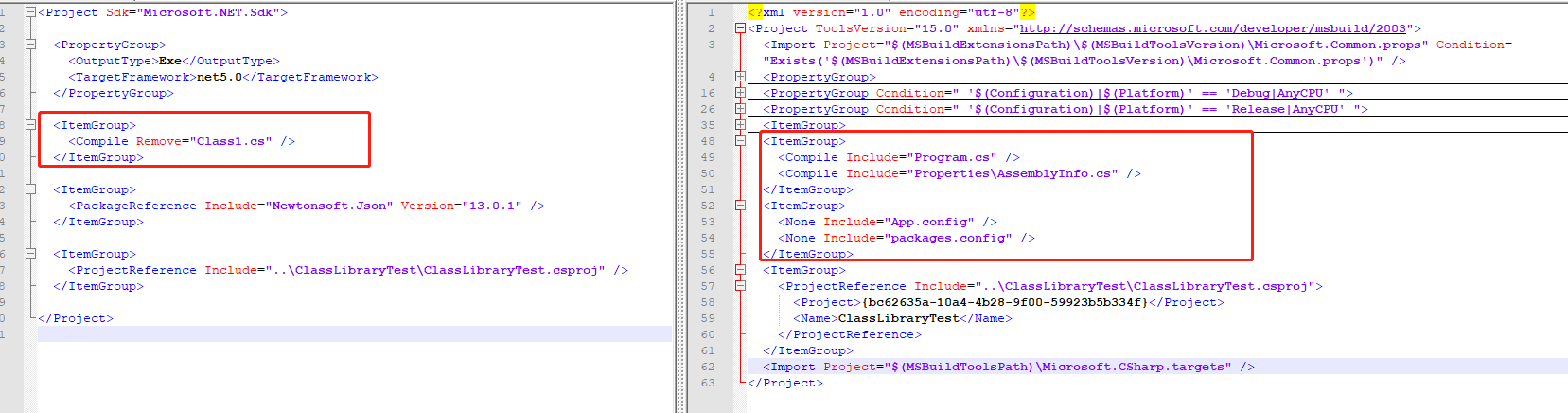This screenshot has height=413, width=1568.
Task: Collapse the Project Sdk root node in left pane
Action: tap(30, 12)
